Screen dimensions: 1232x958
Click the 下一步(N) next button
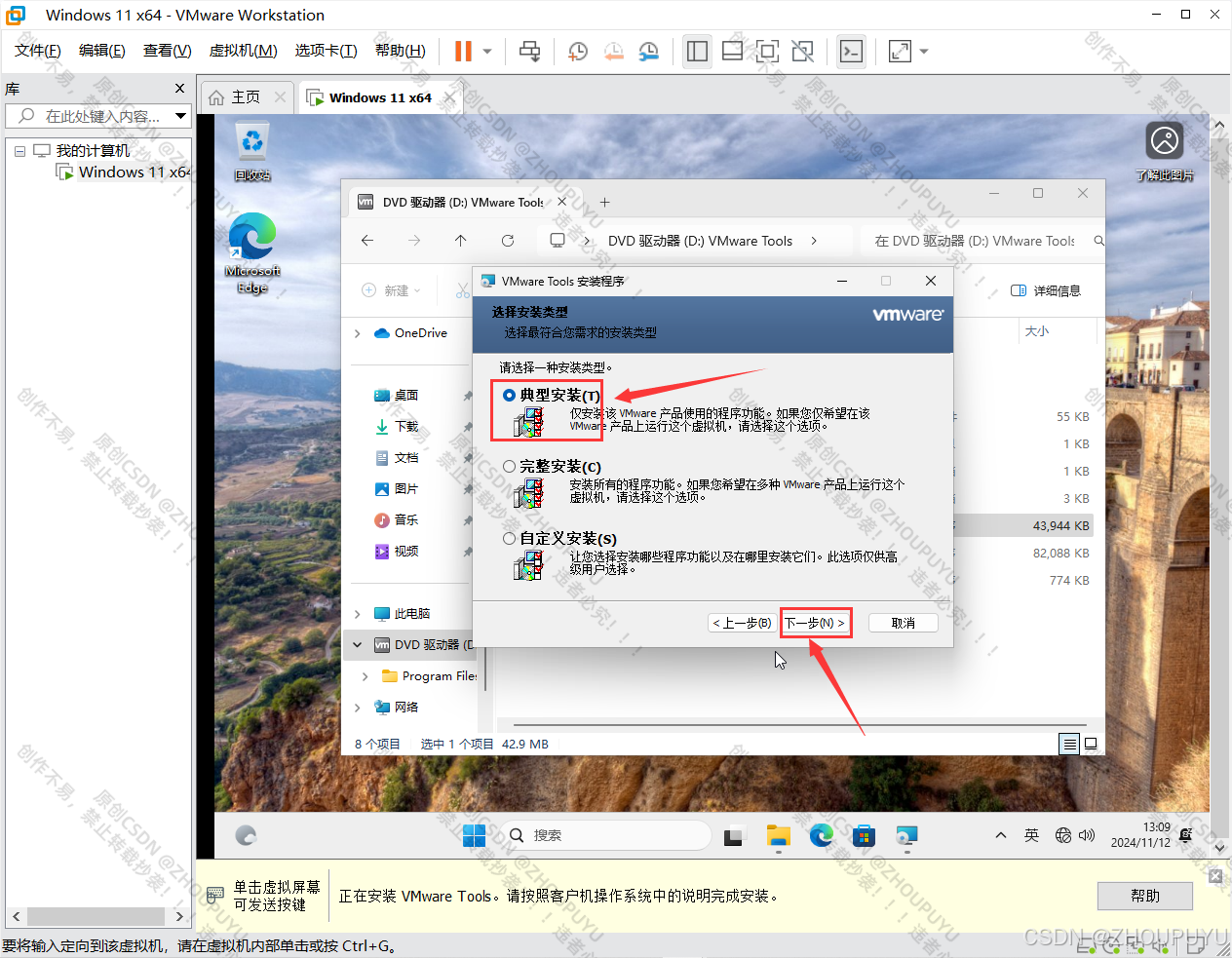tap(815, 623)
